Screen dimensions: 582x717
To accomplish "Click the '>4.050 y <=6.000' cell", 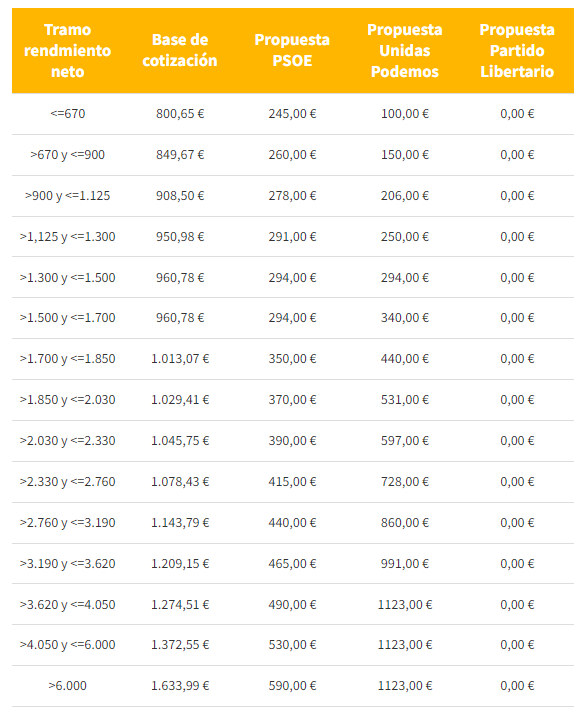I will (x=68, y=645).
